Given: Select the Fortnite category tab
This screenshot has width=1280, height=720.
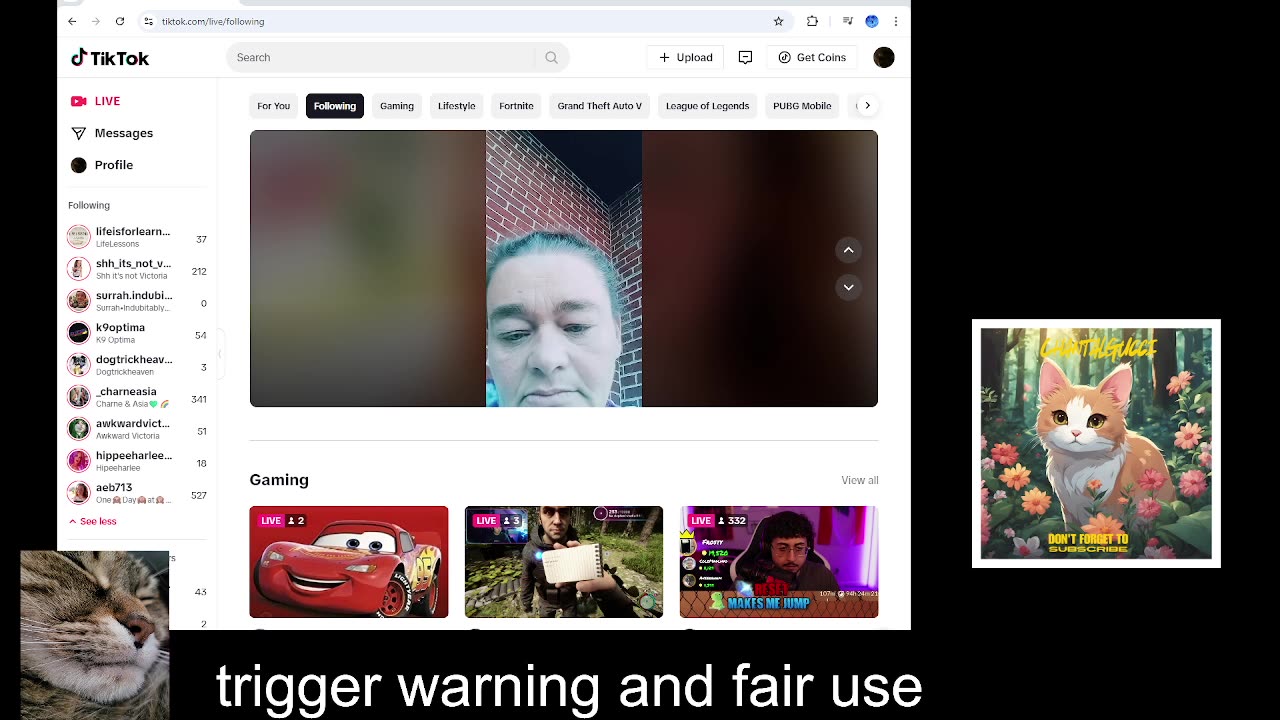Looking at the screenshot, I should pos(516,106).
